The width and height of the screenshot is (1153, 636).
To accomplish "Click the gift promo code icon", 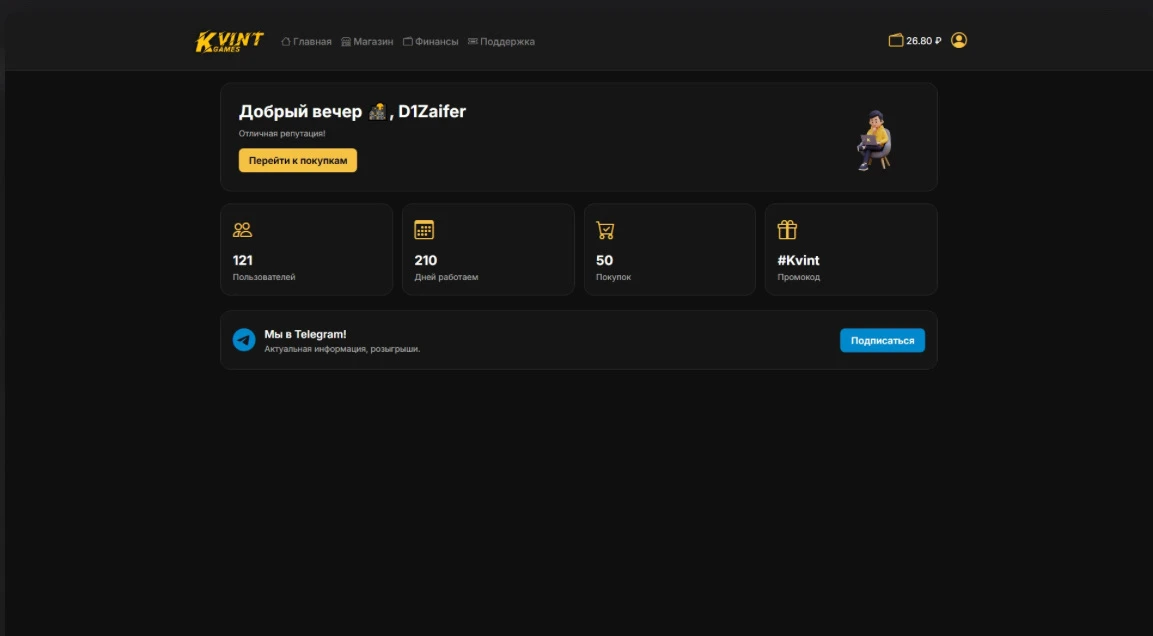I will [x=787, y=230].
